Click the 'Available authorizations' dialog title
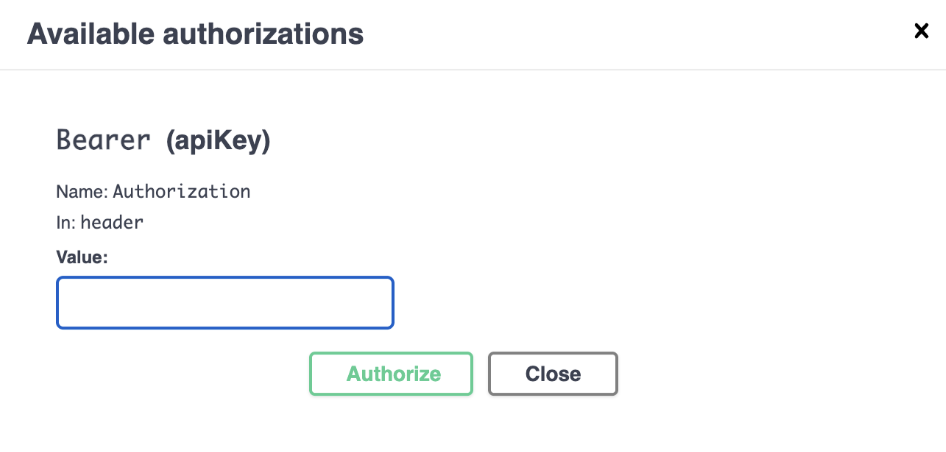The image size is (946, 452). pyautogui.click(x=195, y=35)
